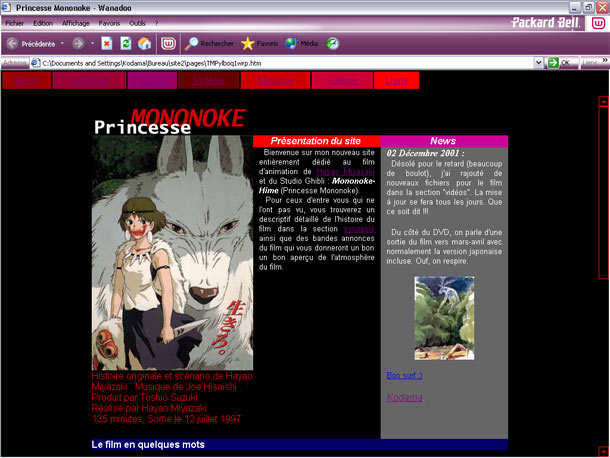Click the 'Réalisé par Hayao Miyazaki' line
Viewport: 610px width, 458px height.
[x=149, y=408]
